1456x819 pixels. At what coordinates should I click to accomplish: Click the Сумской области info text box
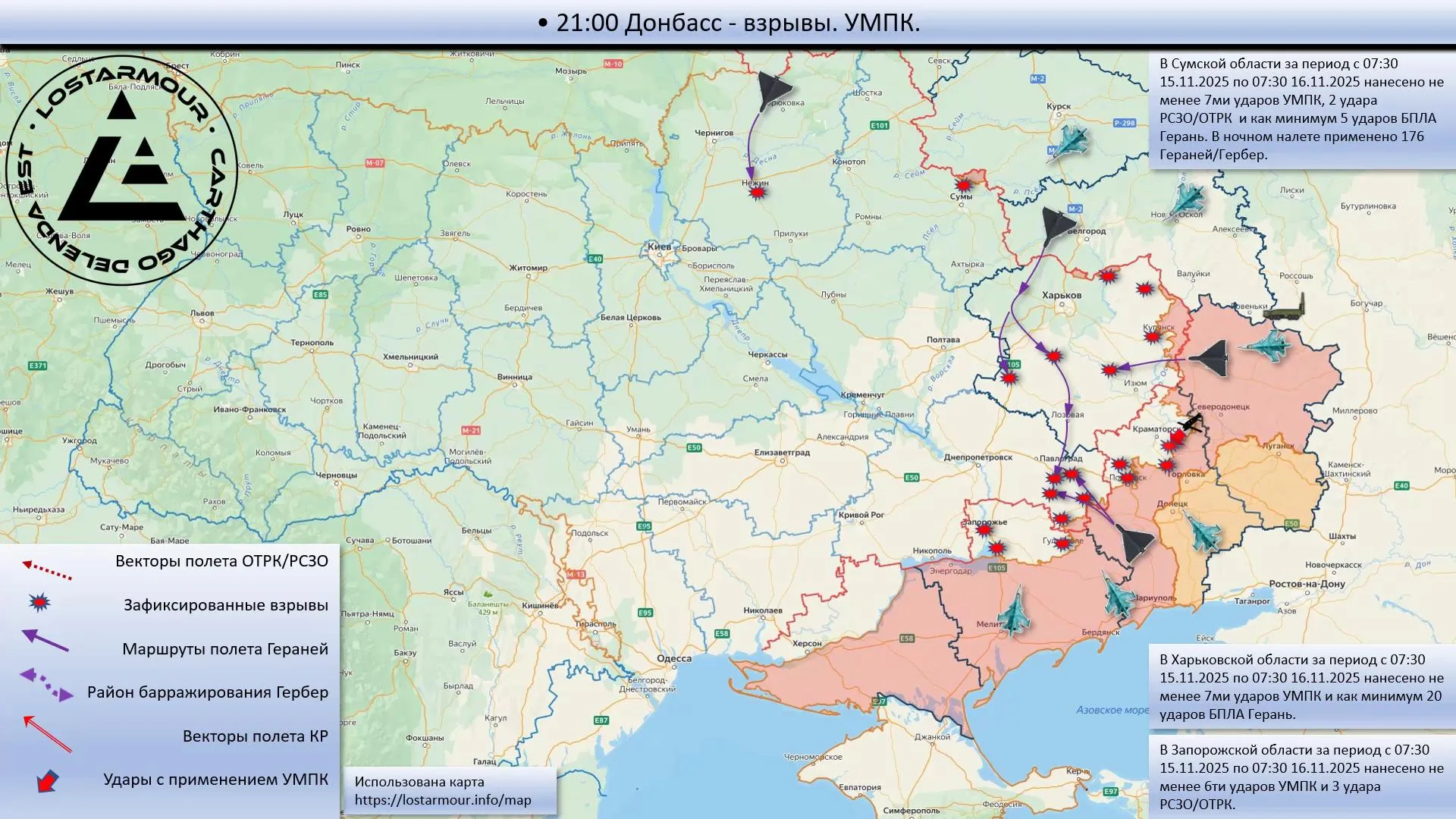(1301, 109)
